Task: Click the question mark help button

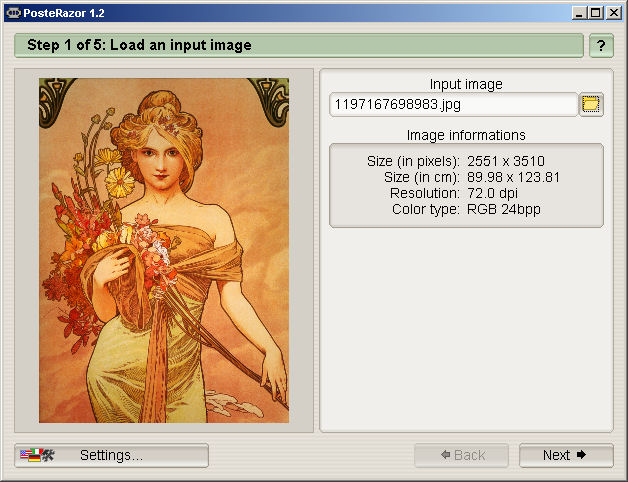Action: (x=601, y=46)
